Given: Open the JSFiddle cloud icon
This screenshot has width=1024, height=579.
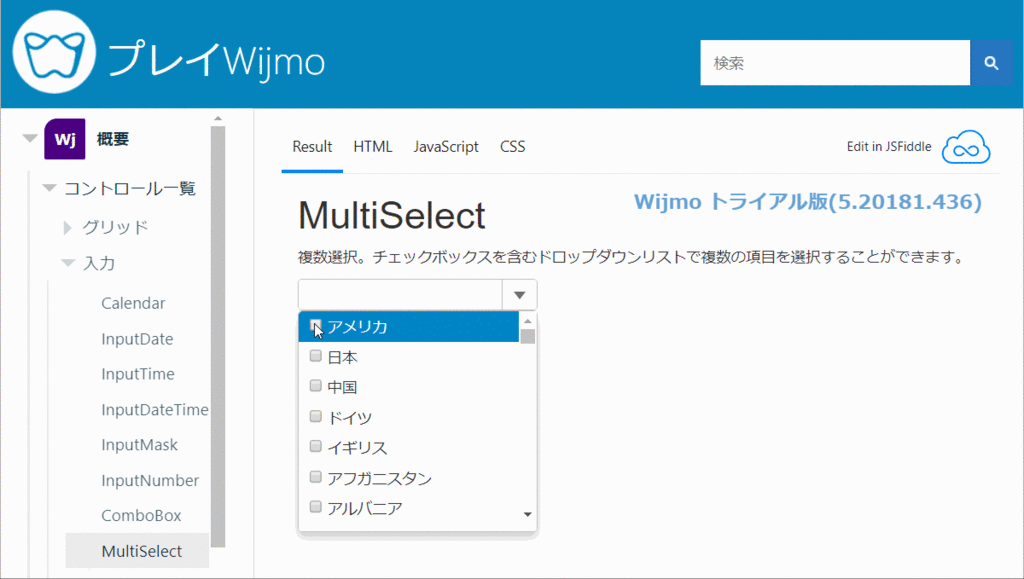Looking at the screenshot, I should 966,147.
